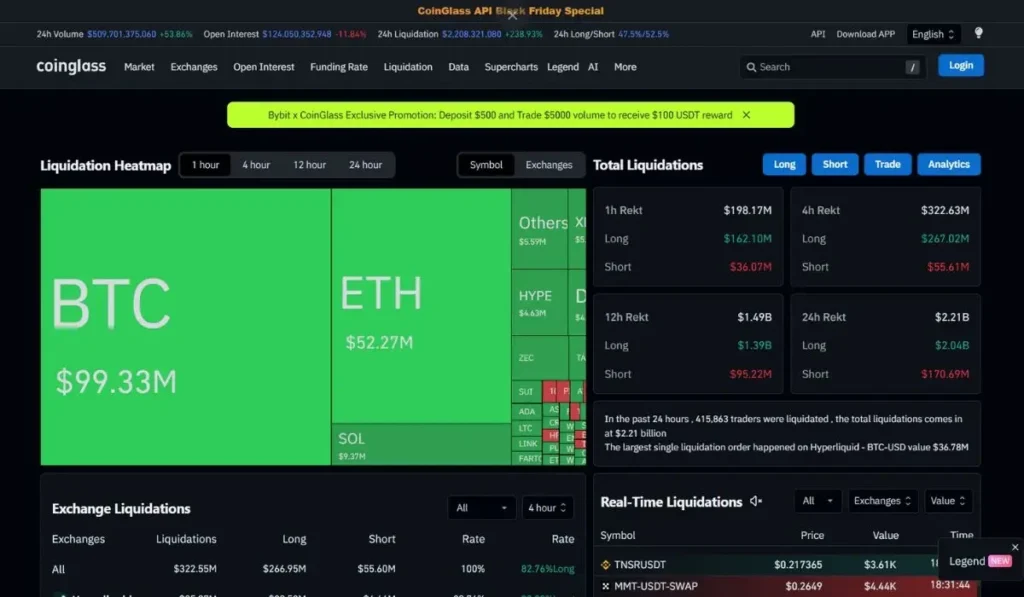Click the search magnifier icon
Screen dimensions: 1024x597
[752, 67]
